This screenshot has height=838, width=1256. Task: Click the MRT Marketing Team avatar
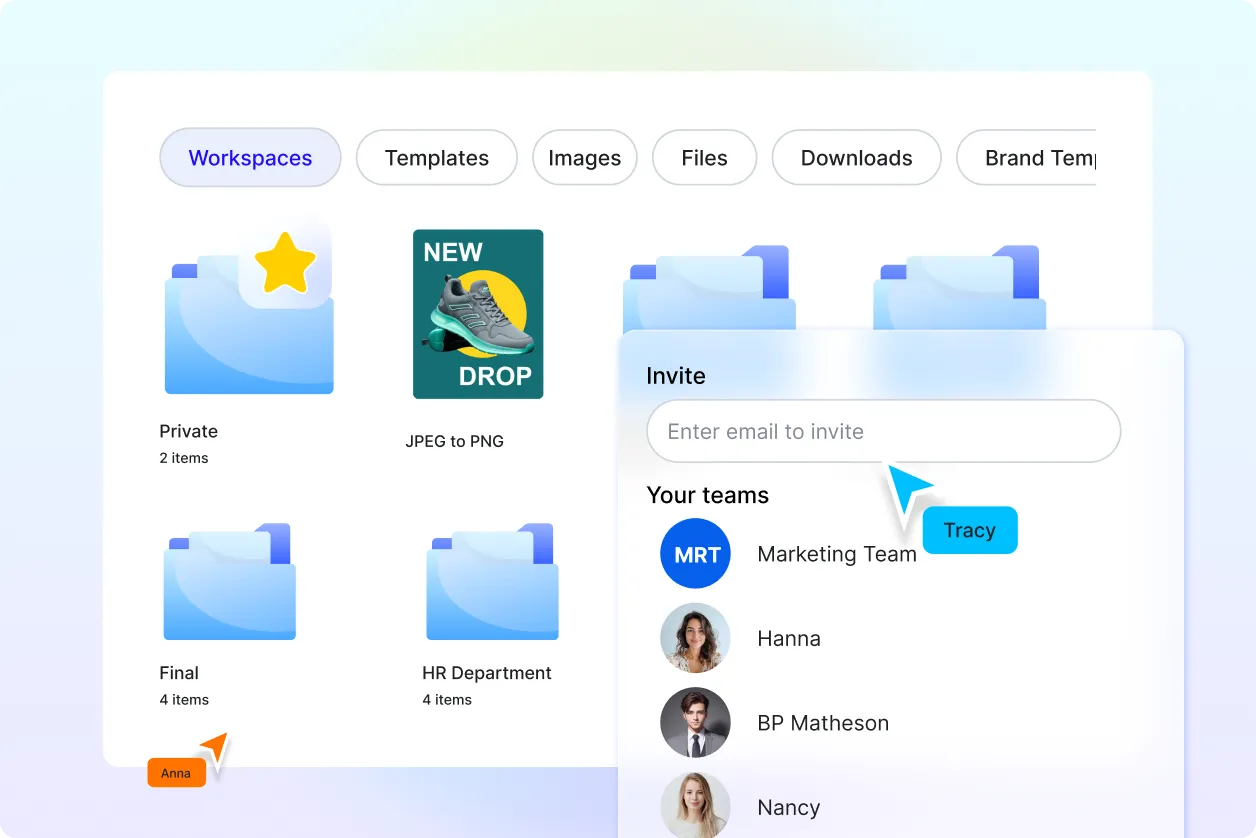coord(696,554)
